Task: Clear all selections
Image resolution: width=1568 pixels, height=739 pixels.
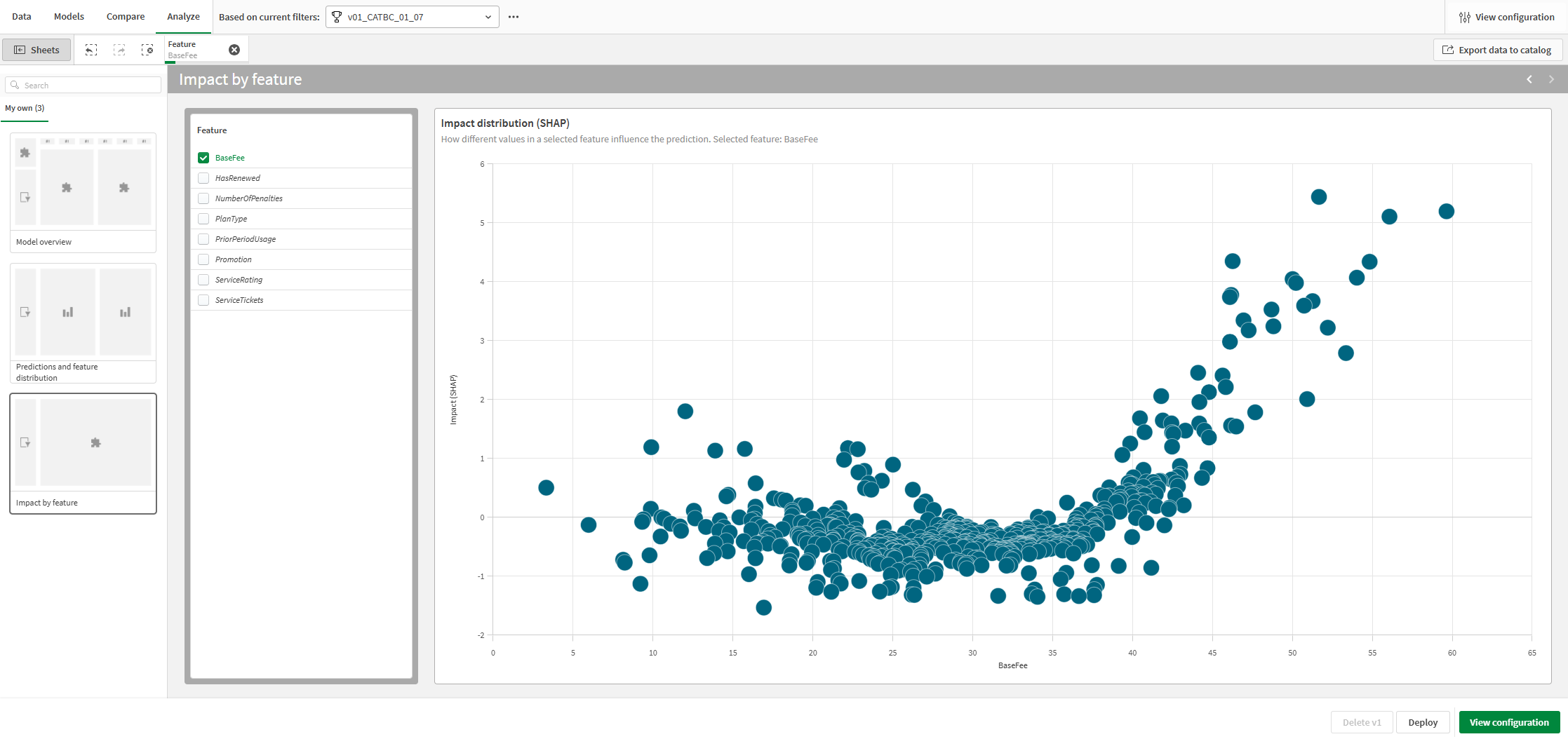Action: tap(148, 49)
